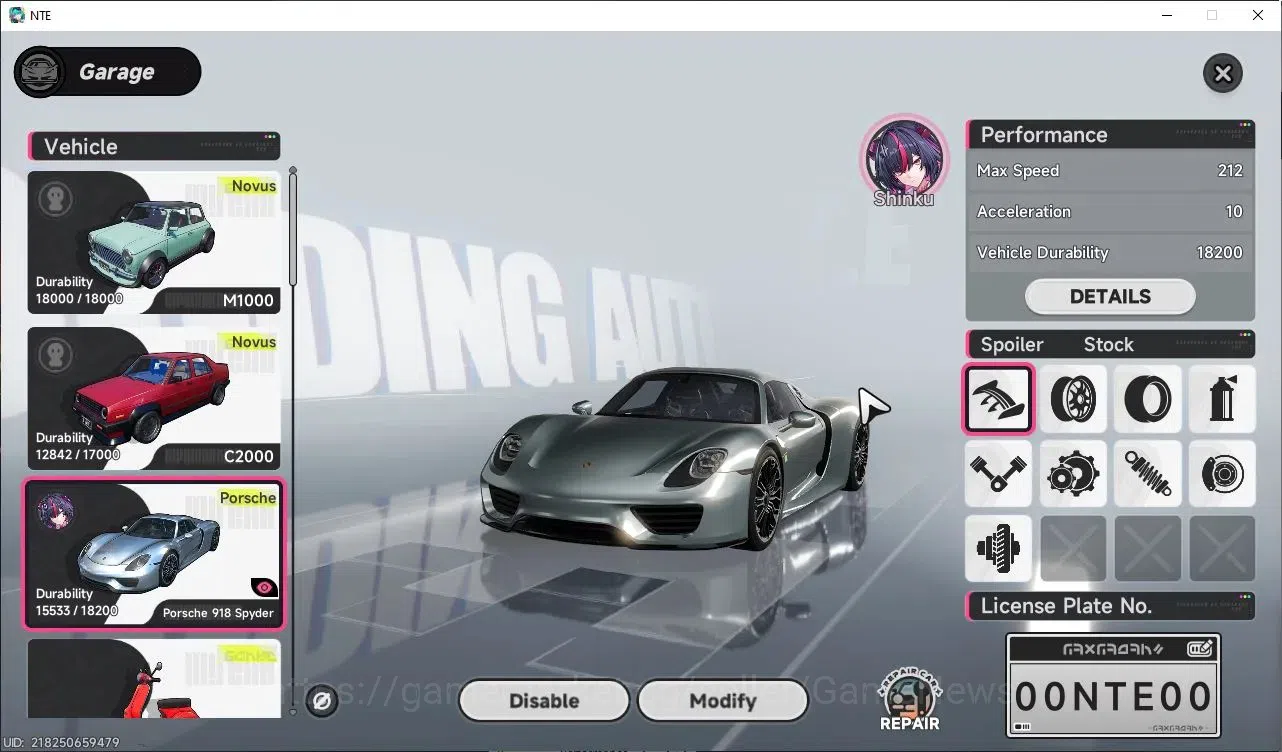
Task: Open vehicle performance DETAILS
Action: coord(1110,296)
